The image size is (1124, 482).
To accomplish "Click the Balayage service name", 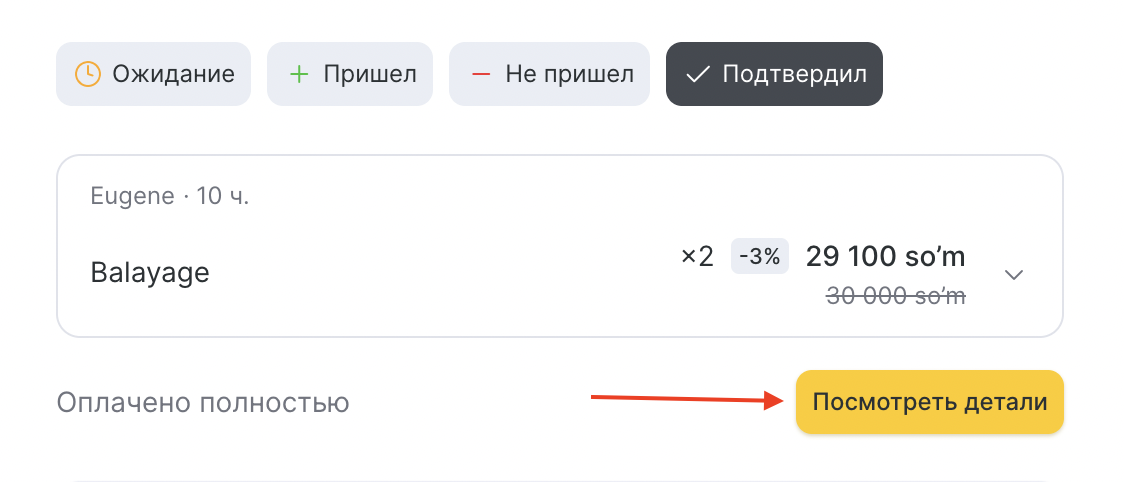I will [150, 273].
